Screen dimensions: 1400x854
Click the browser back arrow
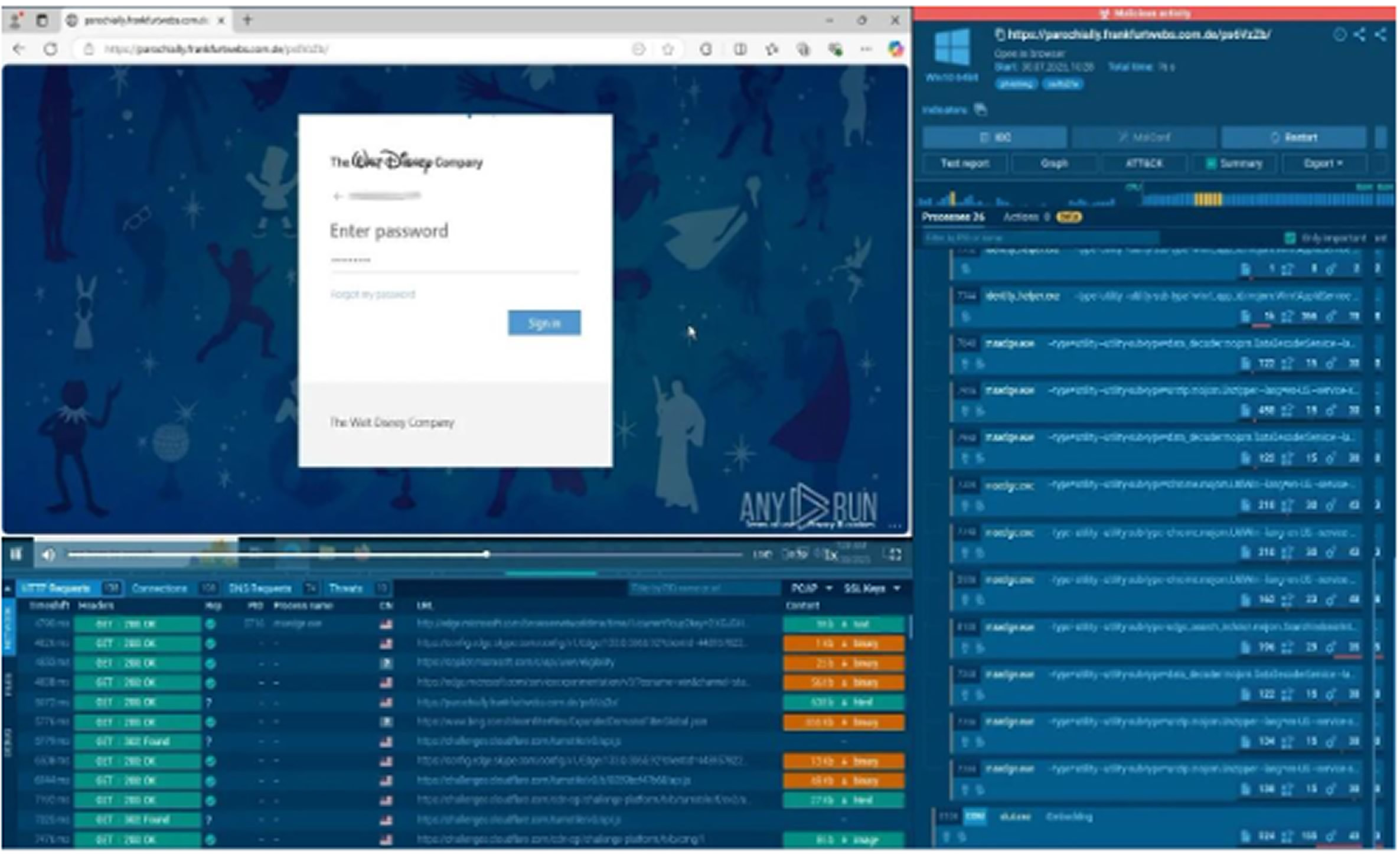tap(19, 49)
